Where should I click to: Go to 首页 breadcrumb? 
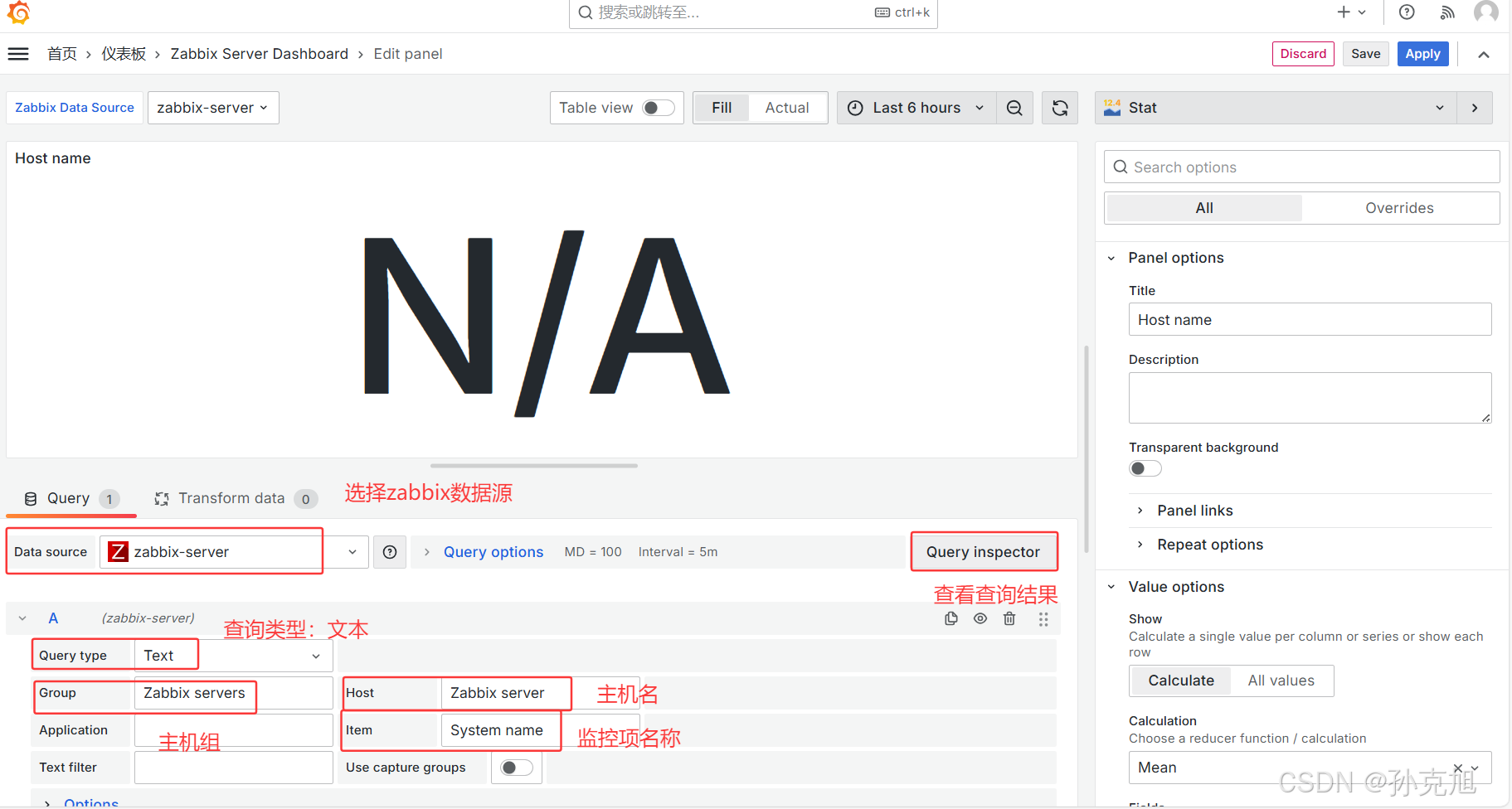[62, 54]
